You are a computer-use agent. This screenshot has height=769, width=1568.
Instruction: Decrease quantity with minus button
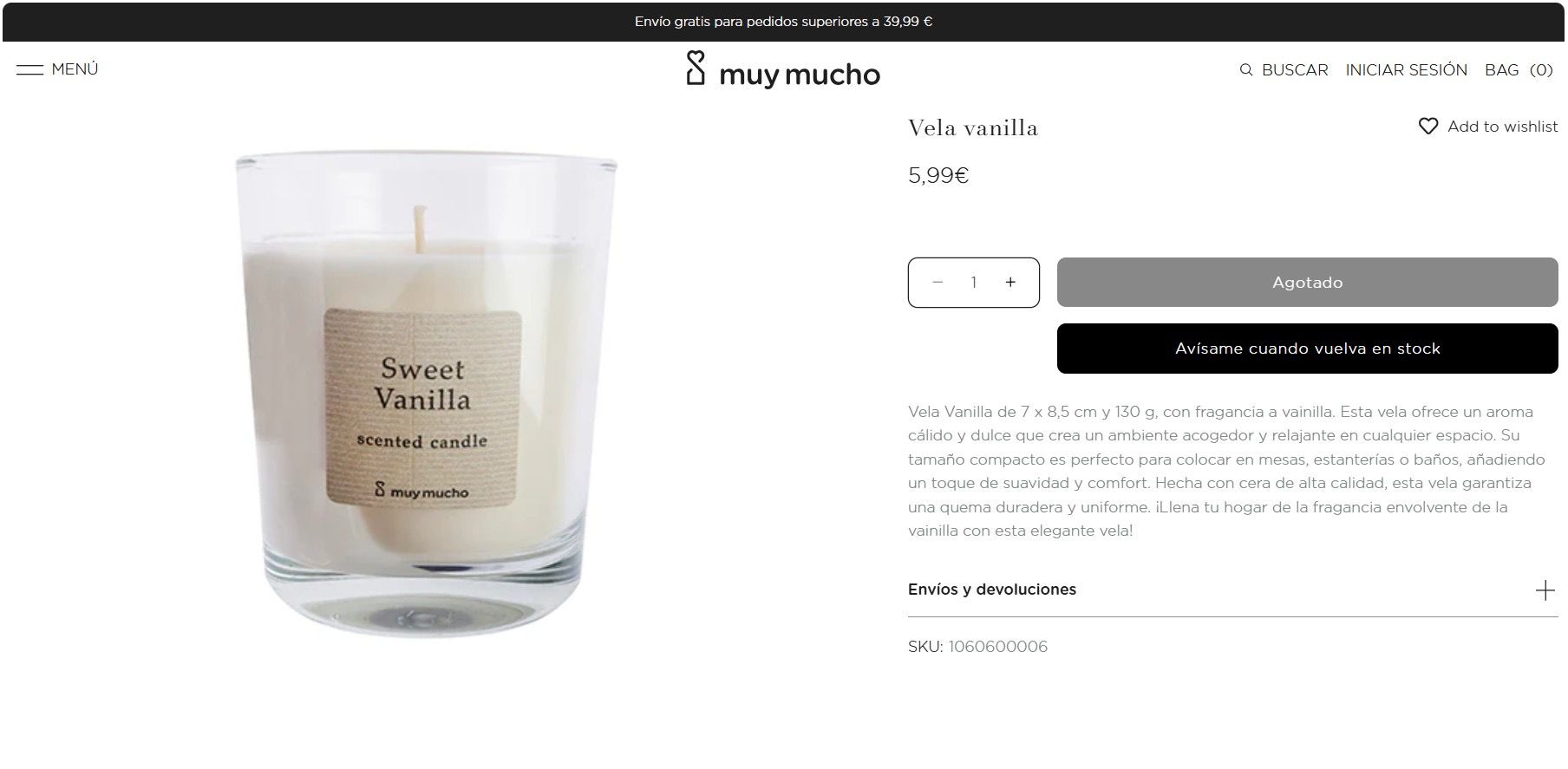[938, 282]
